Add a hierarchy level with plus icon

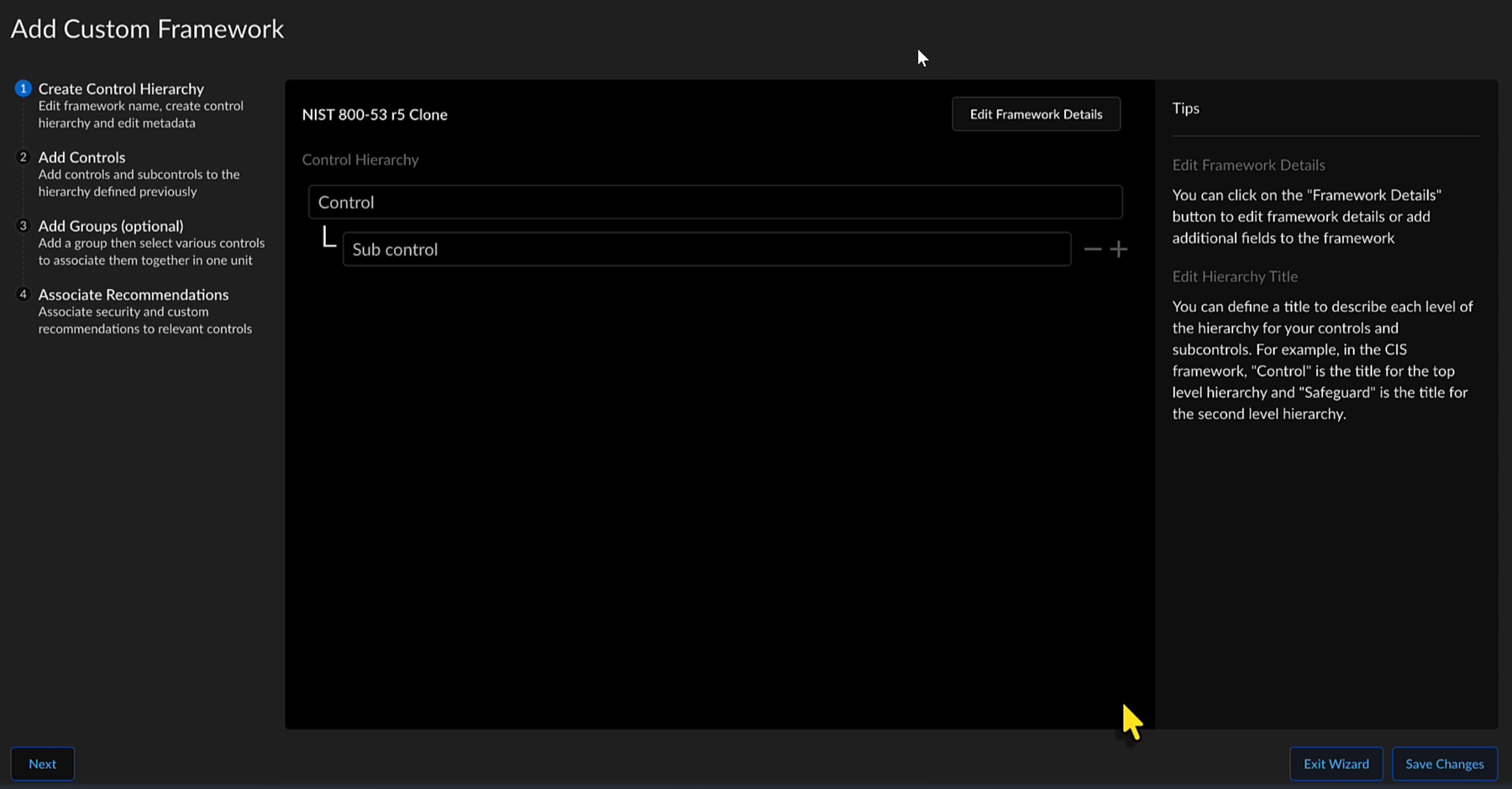(x=1118, y=250)
